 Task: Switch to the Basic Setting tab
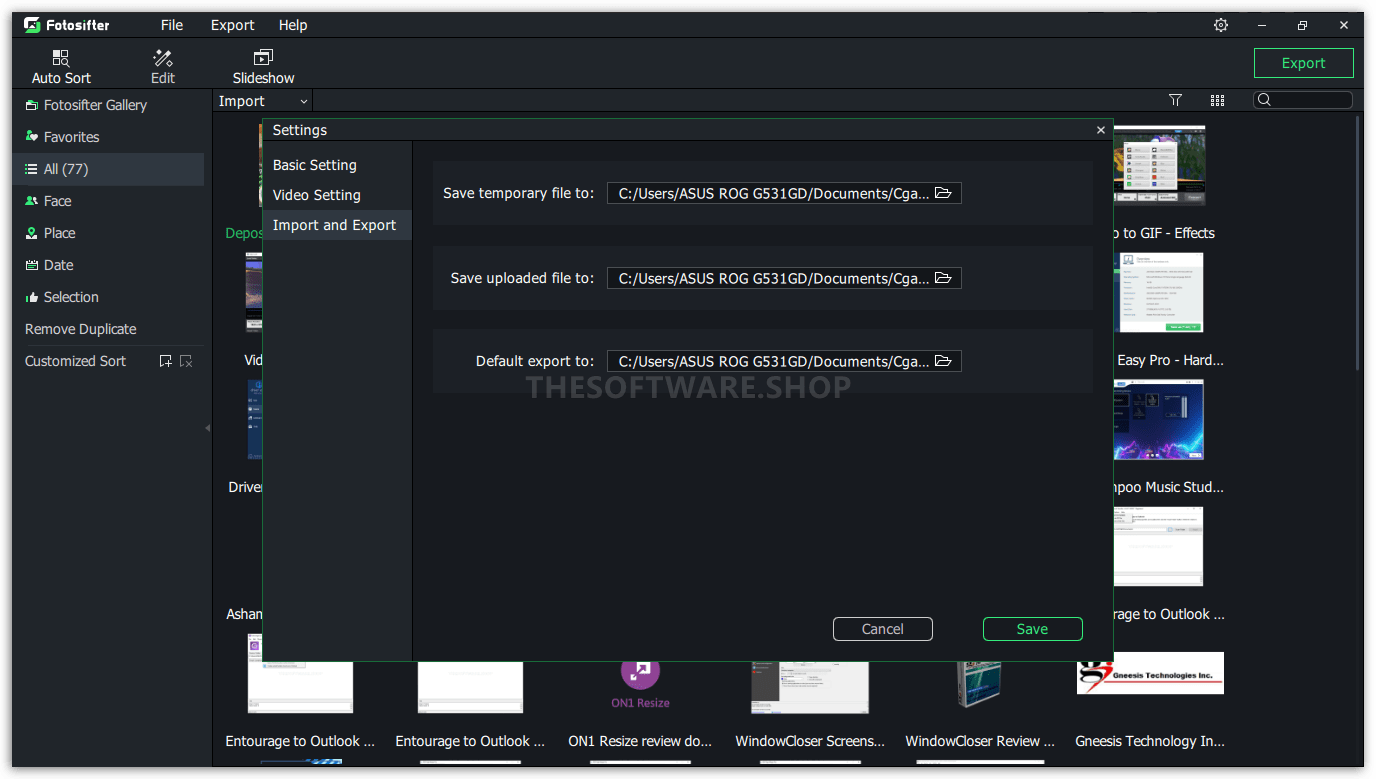(x=314, y=164)
